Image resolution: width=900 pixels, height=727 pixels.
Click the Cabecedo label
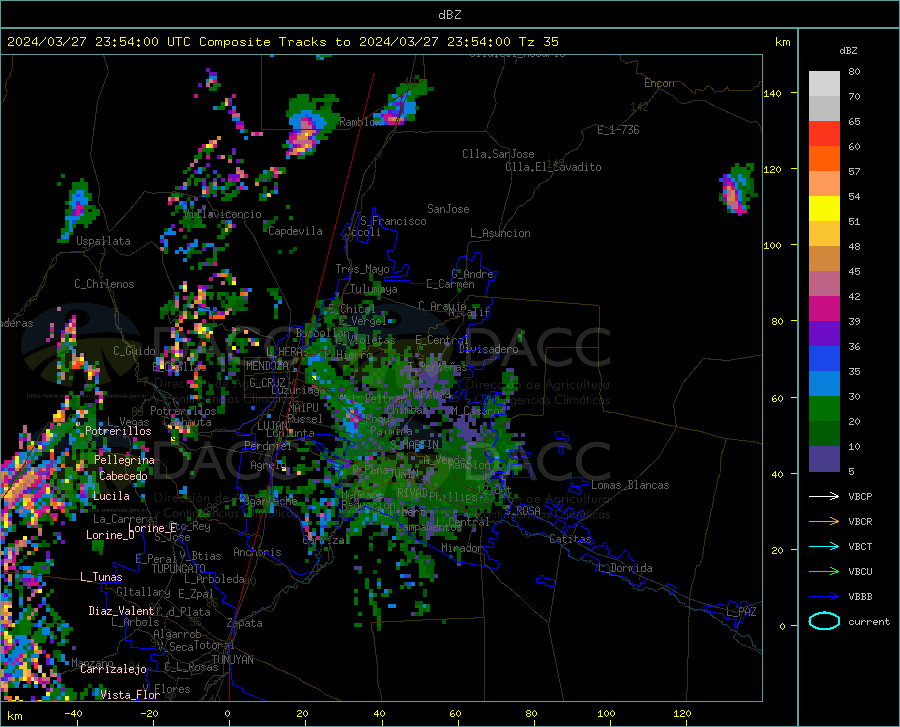(x=123, y=476)
